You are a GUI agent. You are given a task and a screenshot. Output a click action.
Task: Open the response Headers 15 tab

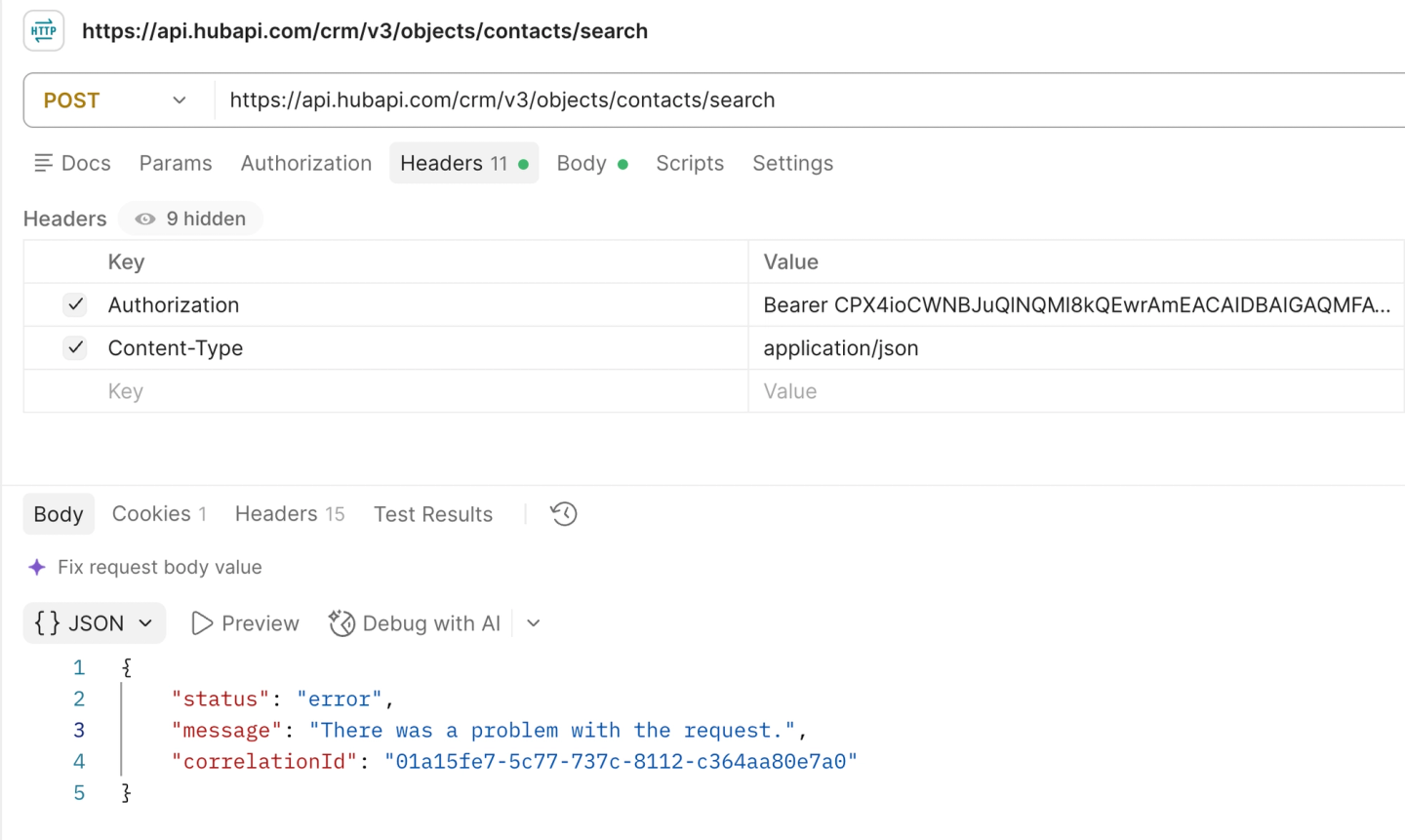tap(290, 514)
